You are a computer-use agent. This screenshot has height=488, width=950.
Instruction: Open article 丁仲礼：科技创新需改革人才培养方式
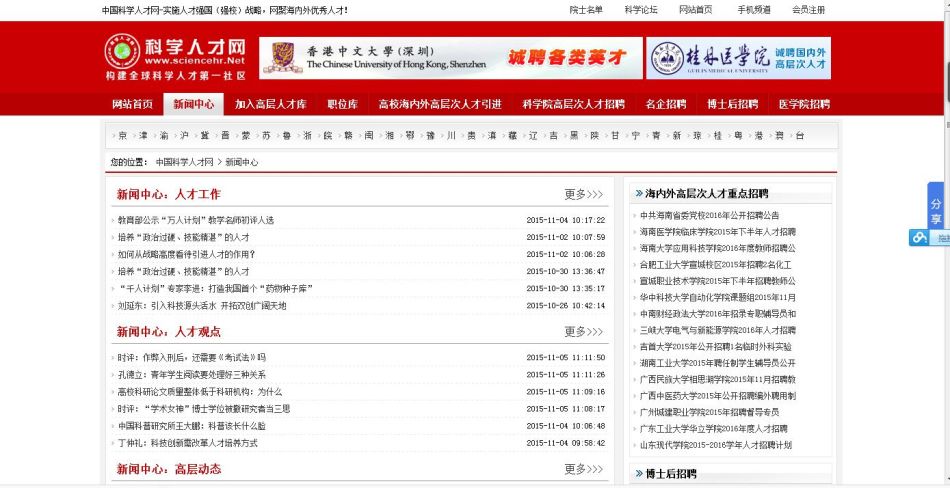point(187,443)
